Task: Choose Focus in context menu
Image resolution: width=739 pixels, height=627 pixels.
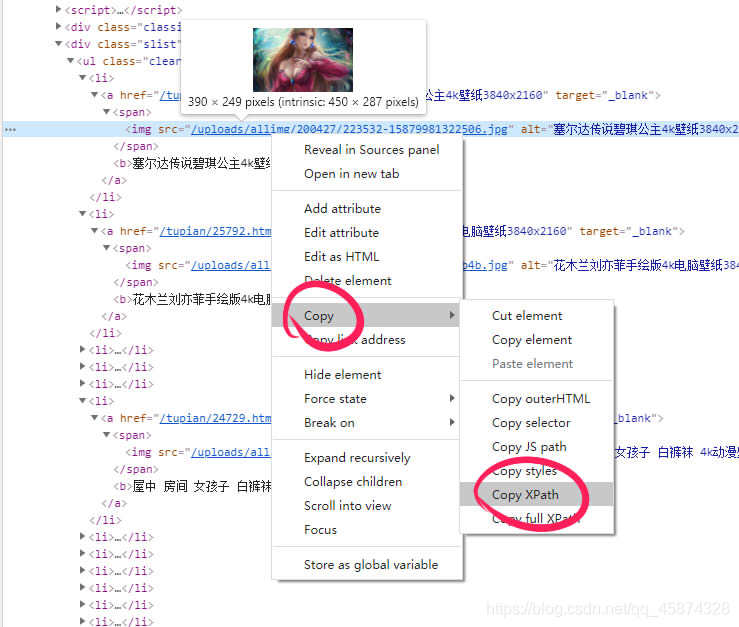Action: click(320, 529)
